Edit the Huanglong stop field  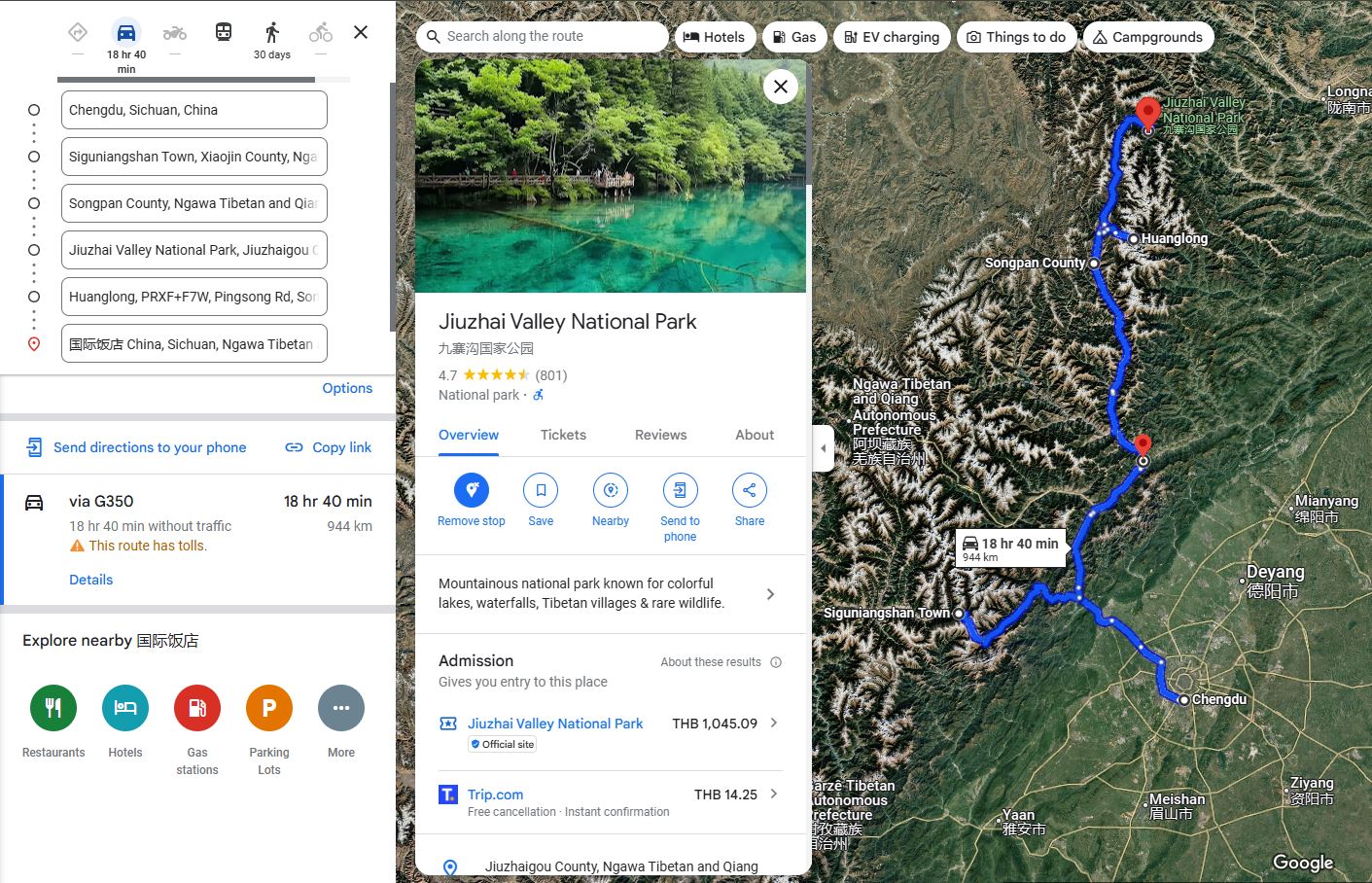tap(194, 297)
